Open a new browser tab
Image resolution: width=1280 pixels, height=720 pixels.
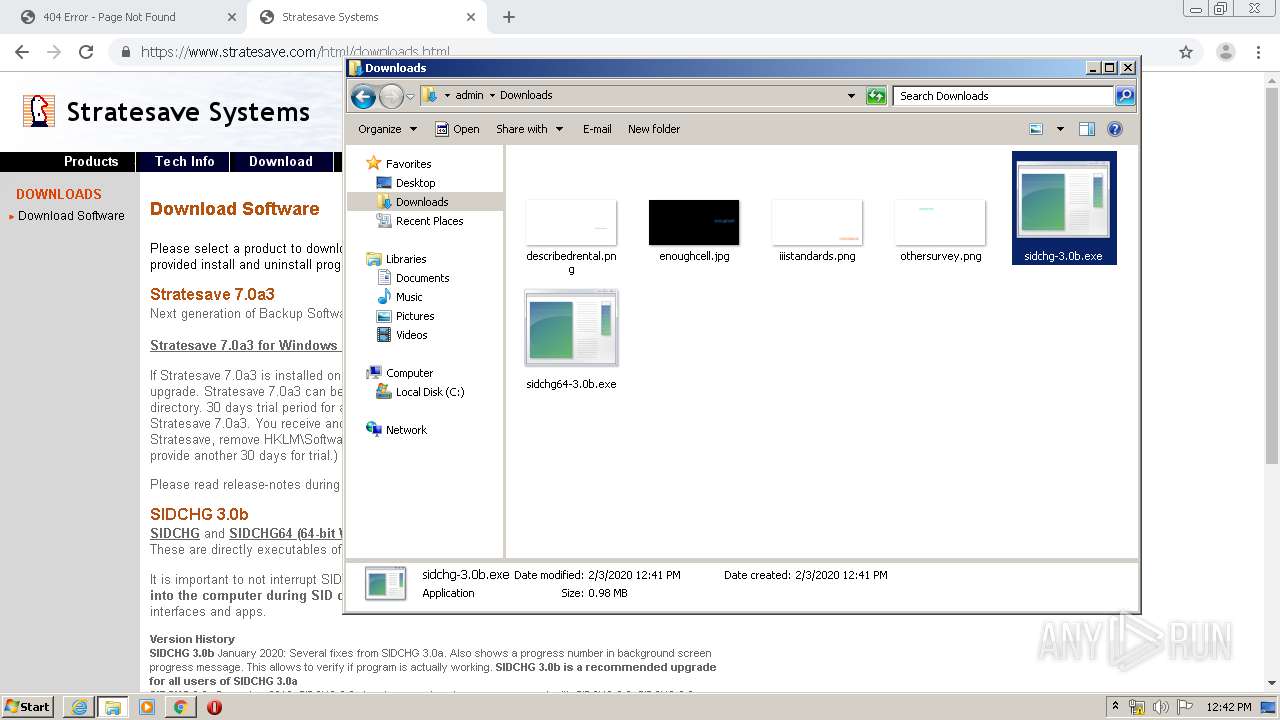point(509,17)
